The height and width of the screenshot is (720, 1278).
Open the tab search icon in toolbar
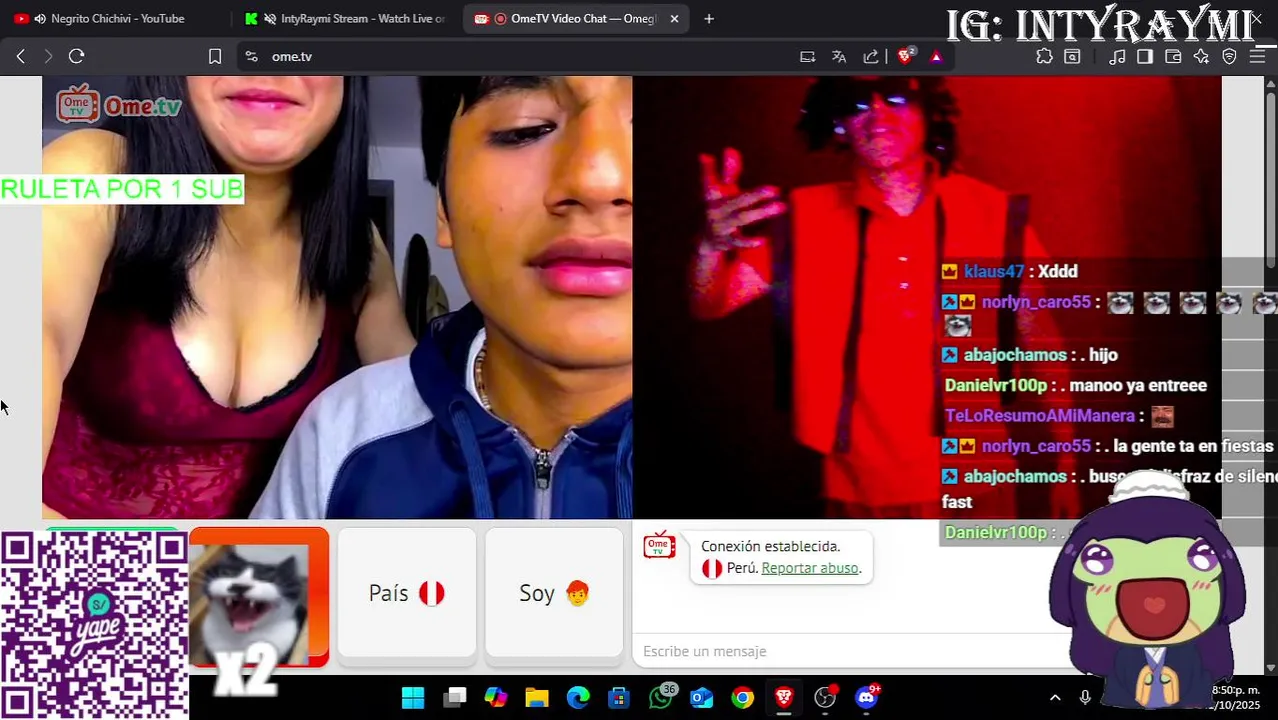pos(1072,57)
